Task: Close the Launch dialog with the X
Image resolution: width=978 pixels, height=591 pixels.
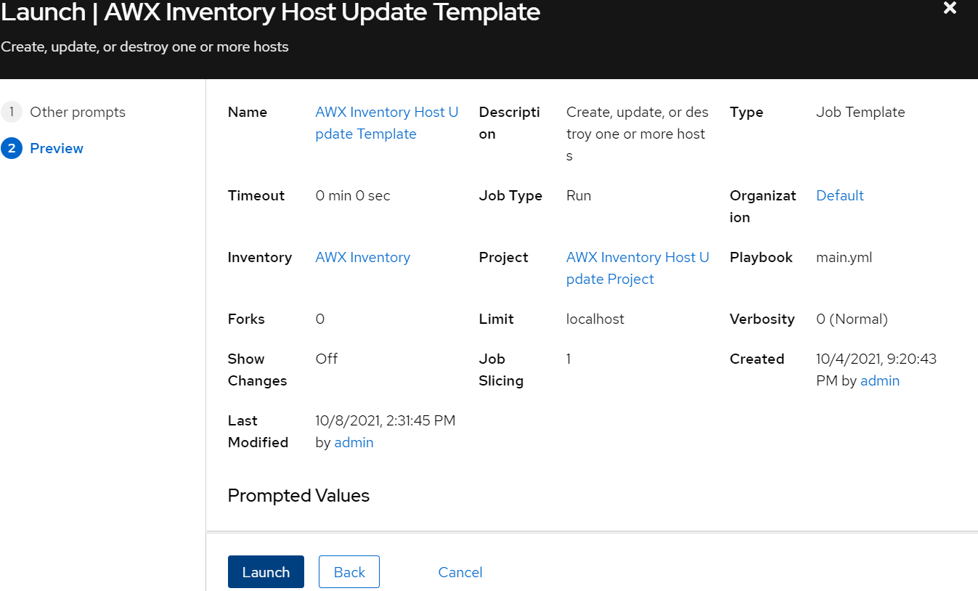Action: click(x=949, y=8)
